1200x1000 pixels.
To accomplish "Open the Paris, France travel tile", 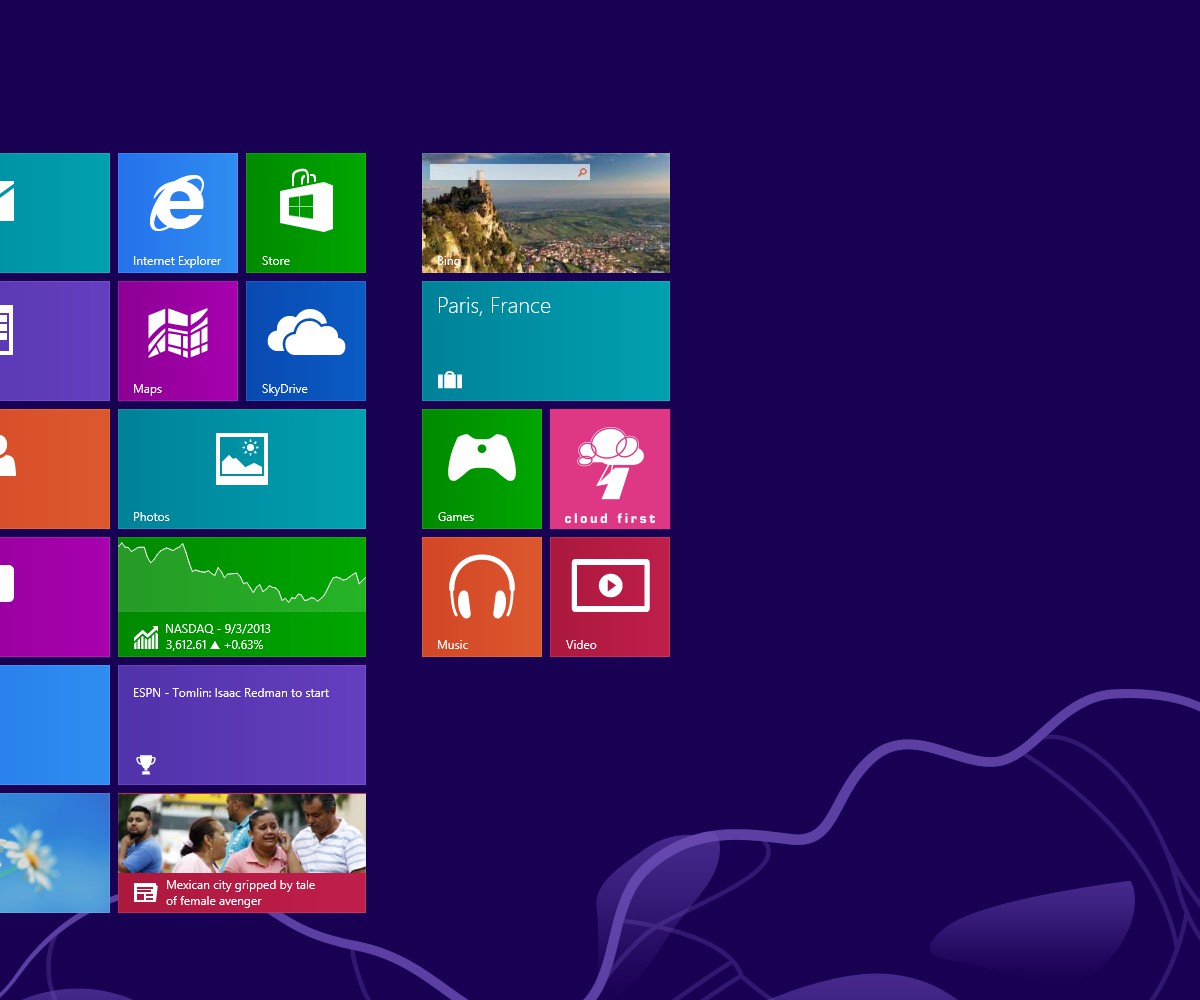I will pos(546,341).
